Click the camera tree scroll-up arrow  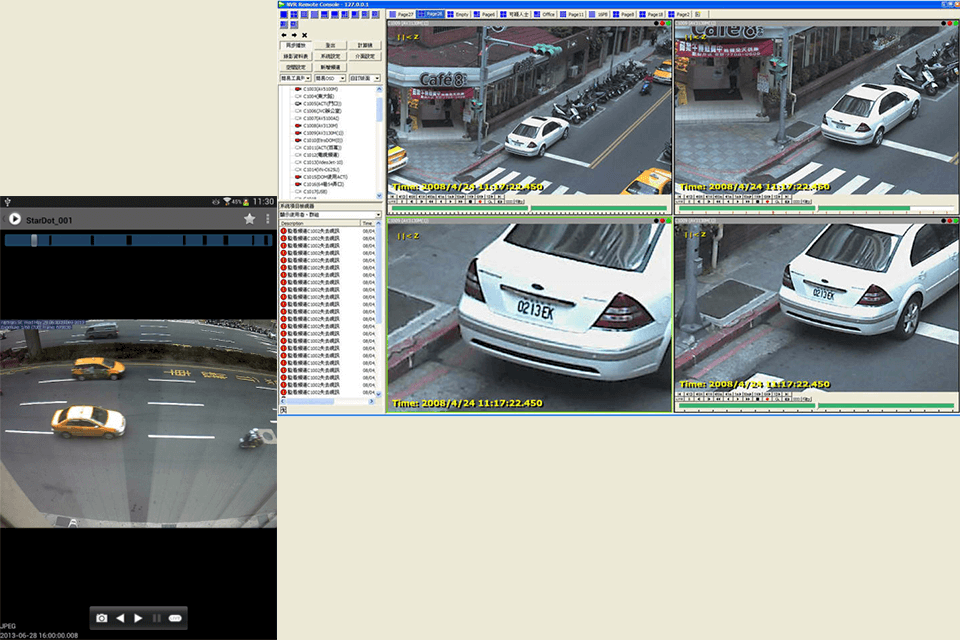[x=379, y=89]
